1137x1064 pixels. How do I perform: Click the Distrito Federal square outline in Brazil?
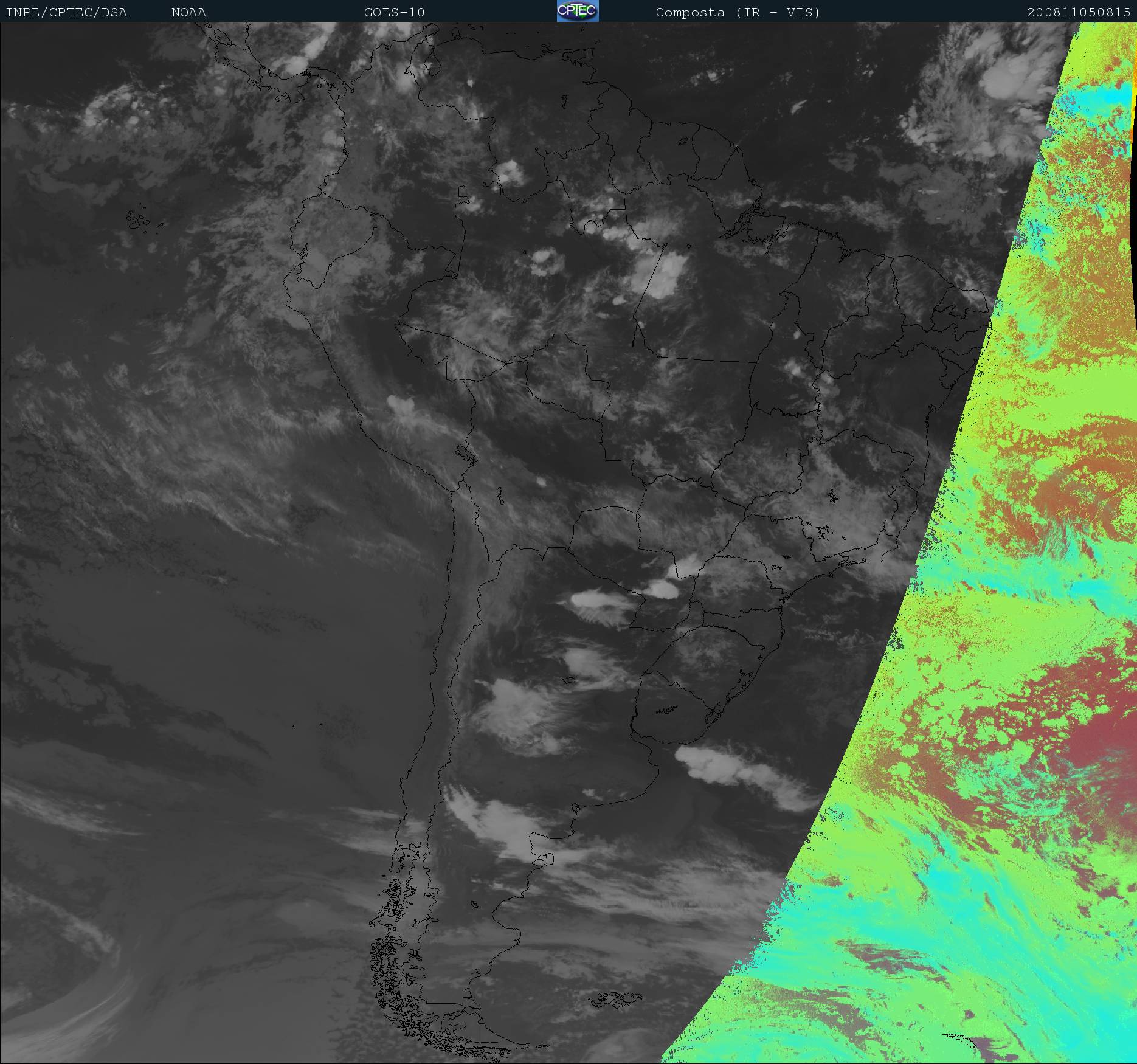click(x=793, y=453)
